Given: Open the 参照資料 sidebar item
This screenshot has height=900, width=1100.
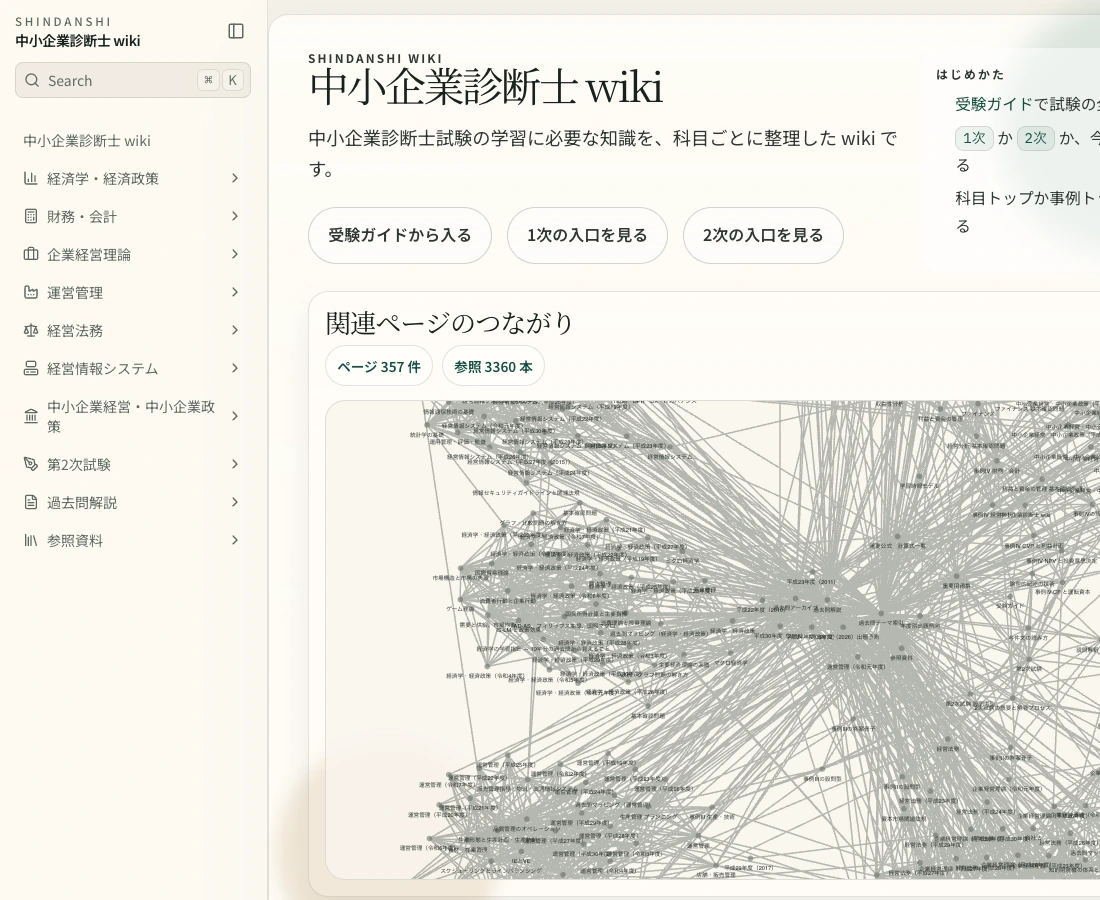Looking at the screenshot, I should point(74,539).
